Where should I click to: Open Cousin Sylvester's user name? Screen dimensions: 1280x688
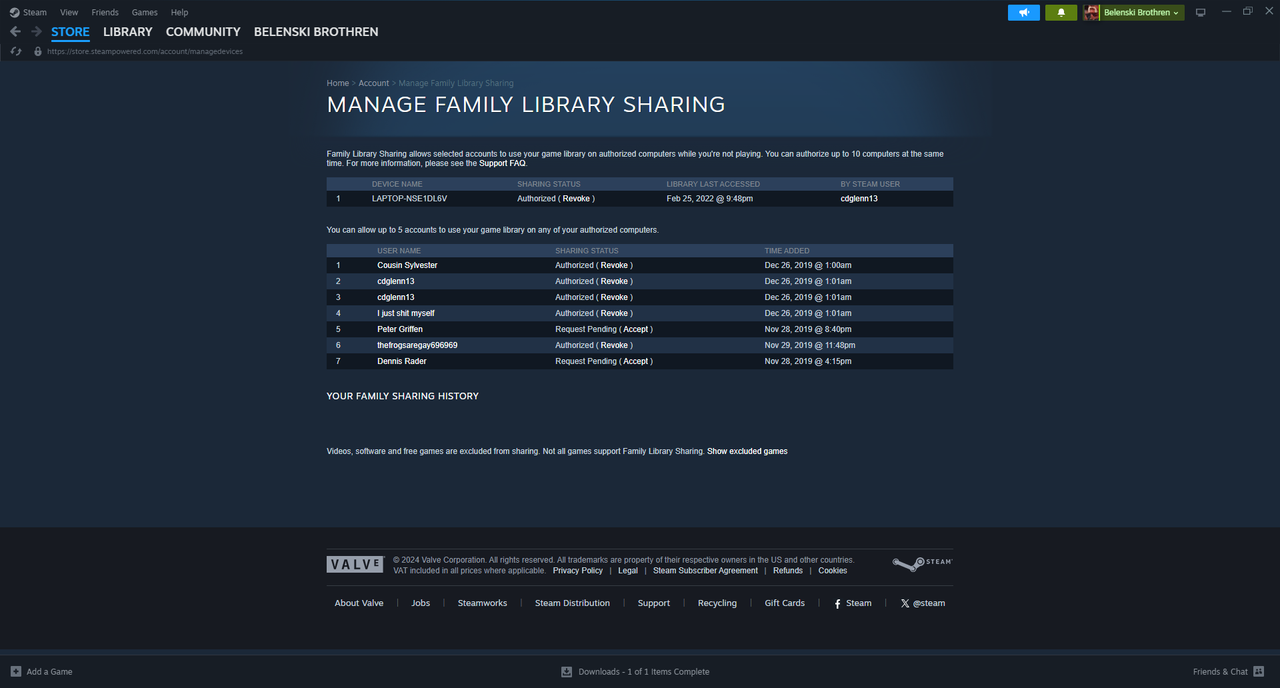point(407,265)
